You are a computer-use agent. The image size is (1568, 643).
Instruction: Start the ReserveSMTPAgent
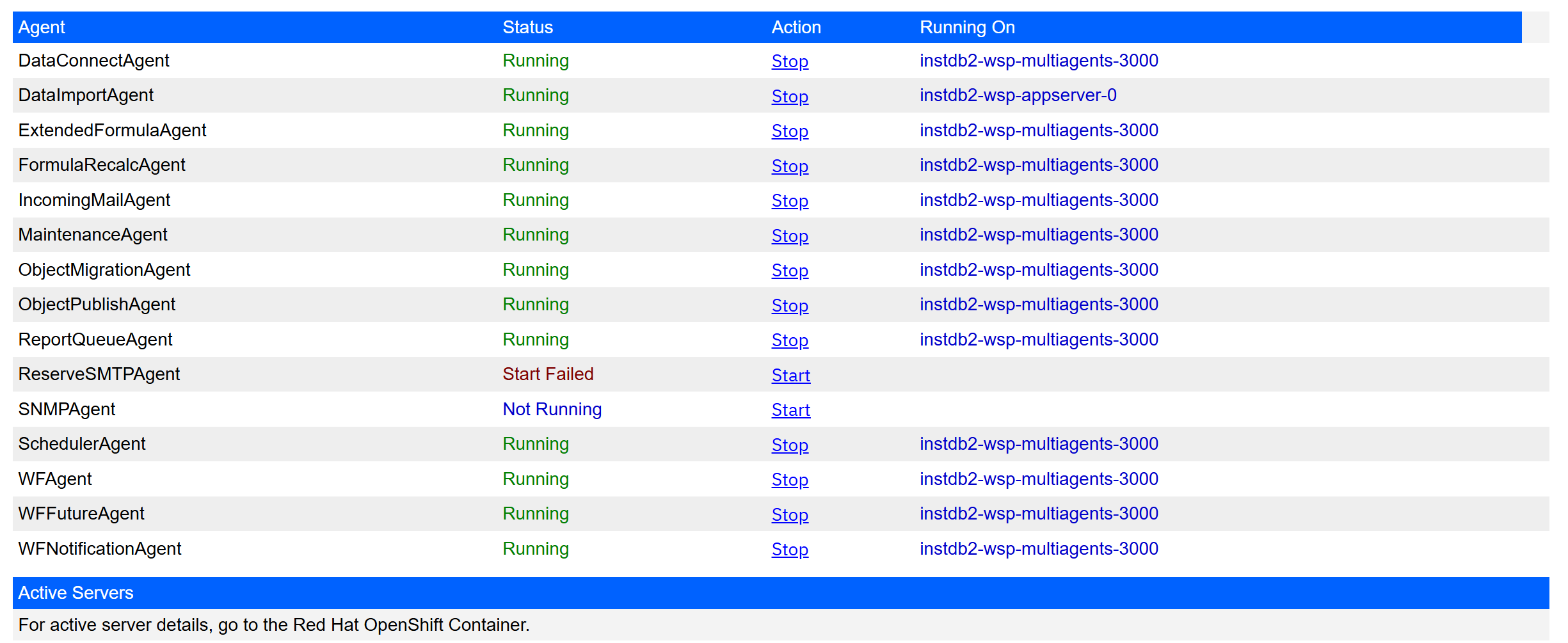[x=791, y=375]
